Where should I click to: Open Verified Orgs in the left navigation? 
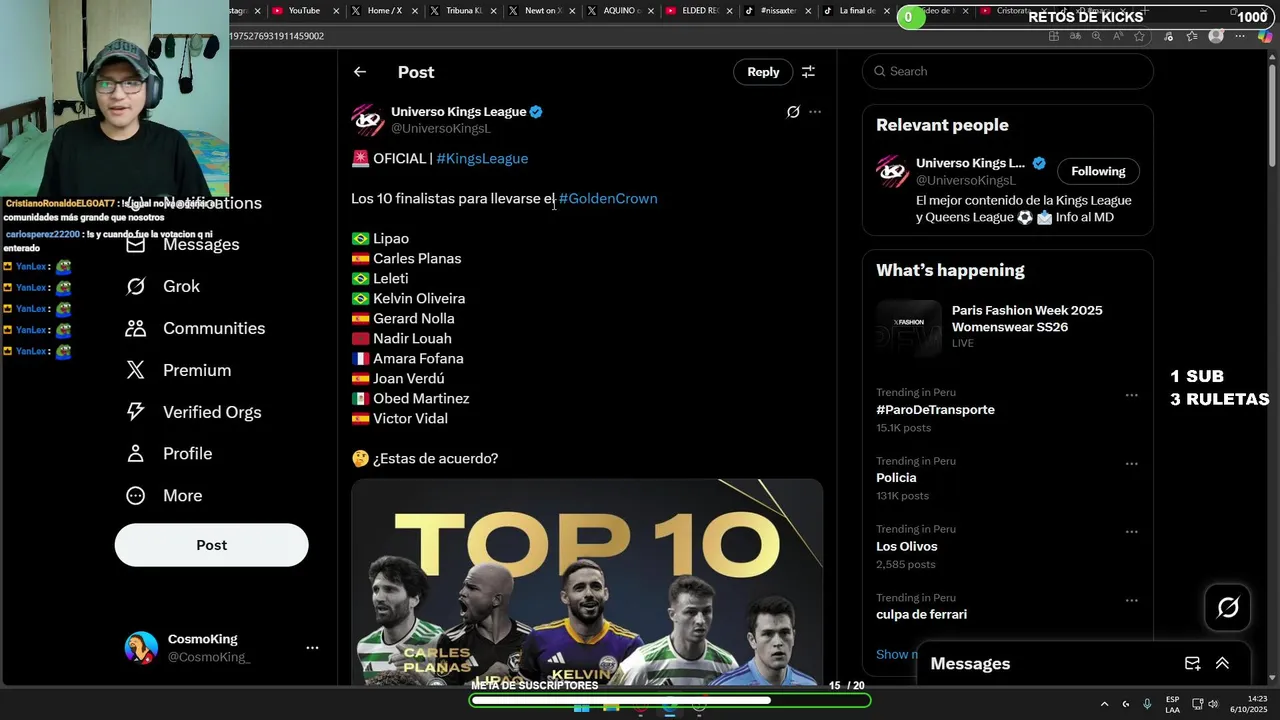coord(193,412)
